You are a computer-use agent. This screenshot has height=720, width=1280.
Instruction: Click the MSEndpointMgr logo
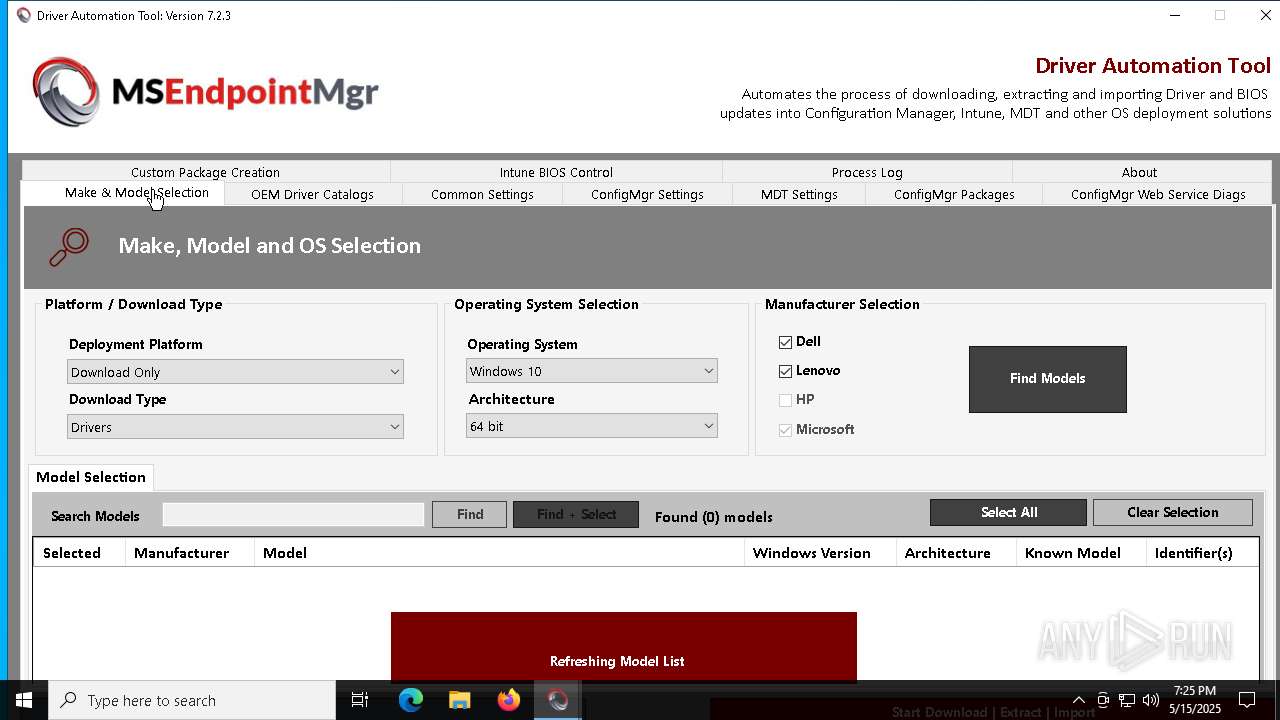point(206,91)
